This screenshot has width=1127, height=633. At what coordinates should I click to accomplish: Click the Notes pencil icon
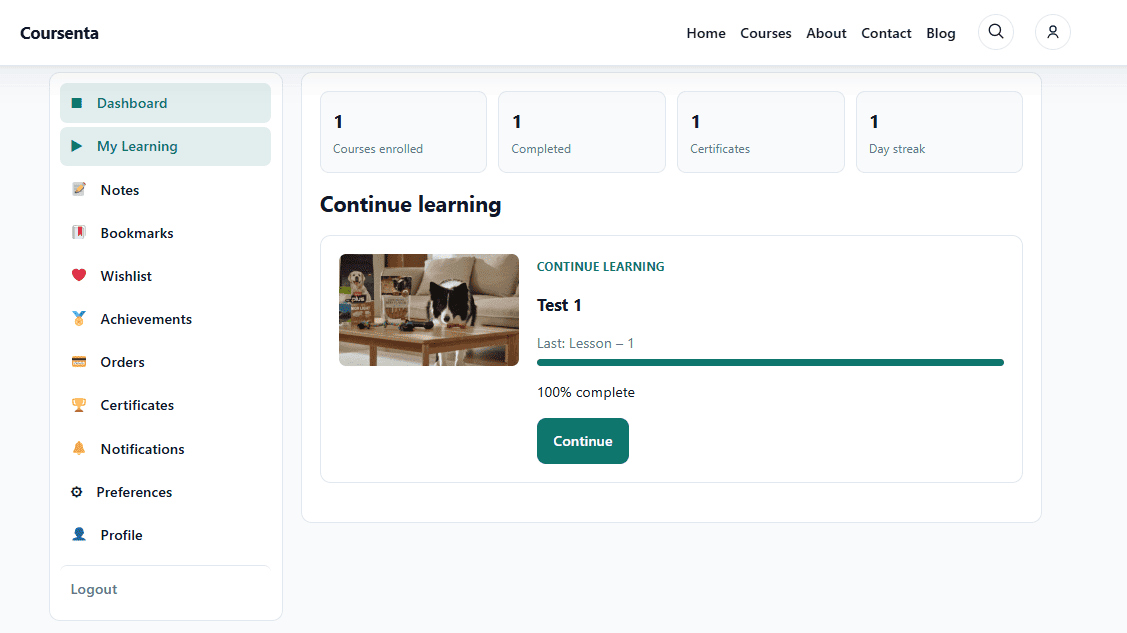(x=79, y=189)
